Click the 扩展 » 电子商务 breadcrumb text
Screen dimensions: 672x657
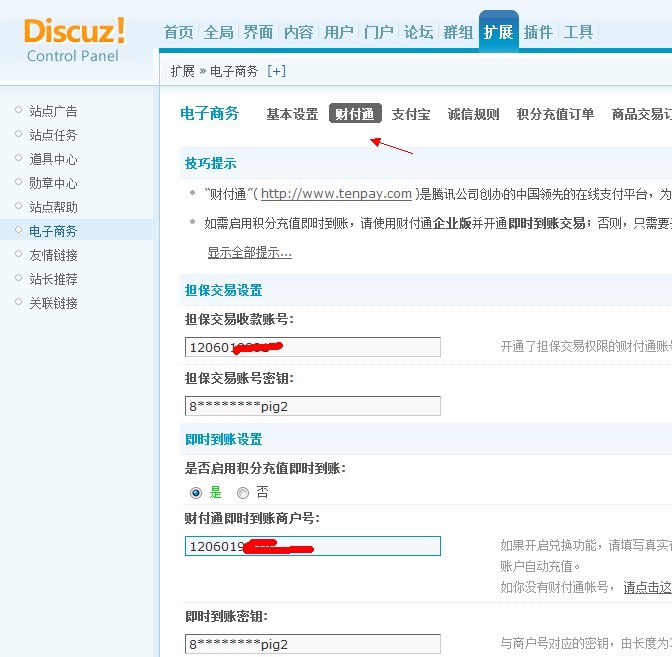tap(214, 71)
